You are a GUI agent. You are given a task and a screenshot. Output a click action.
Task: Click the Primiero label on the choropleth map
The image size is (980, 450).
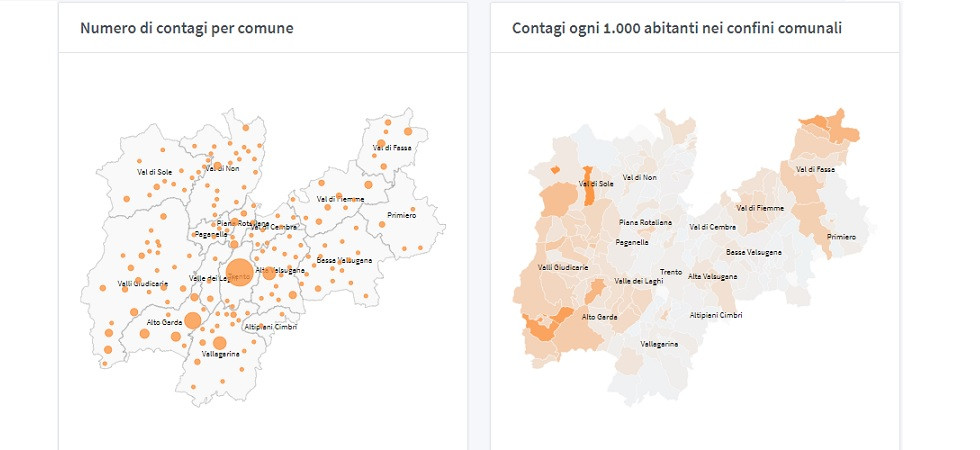click(x=842, y=237)
